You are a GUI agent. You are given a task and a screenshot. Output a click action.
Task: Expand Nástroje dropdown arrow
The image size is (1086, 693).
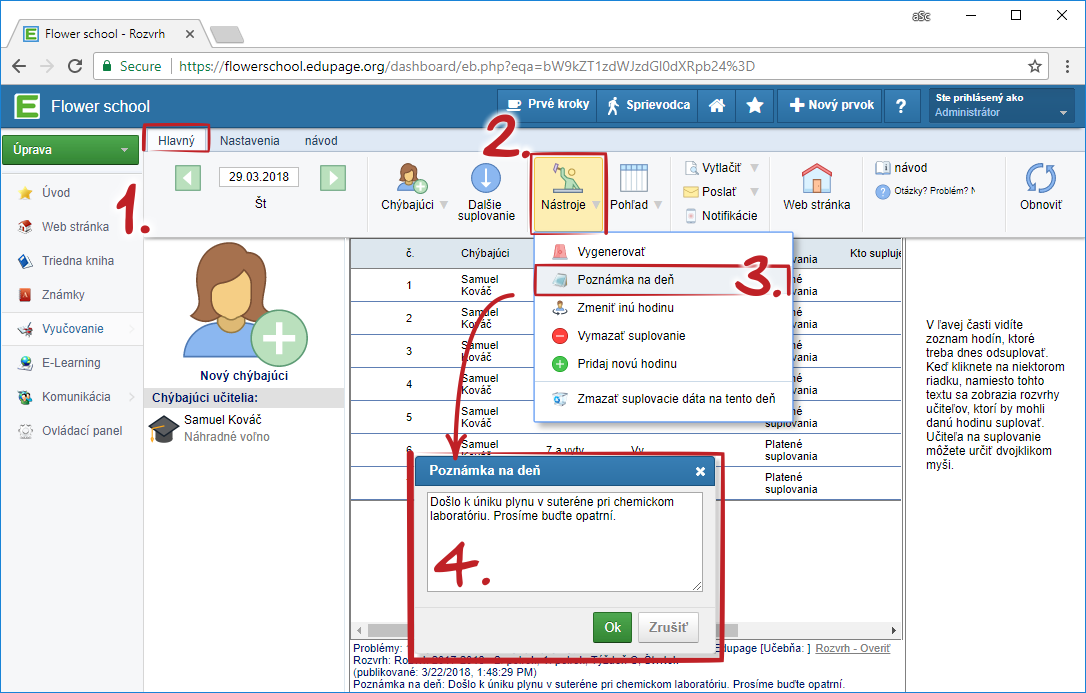tap(596, 205)
